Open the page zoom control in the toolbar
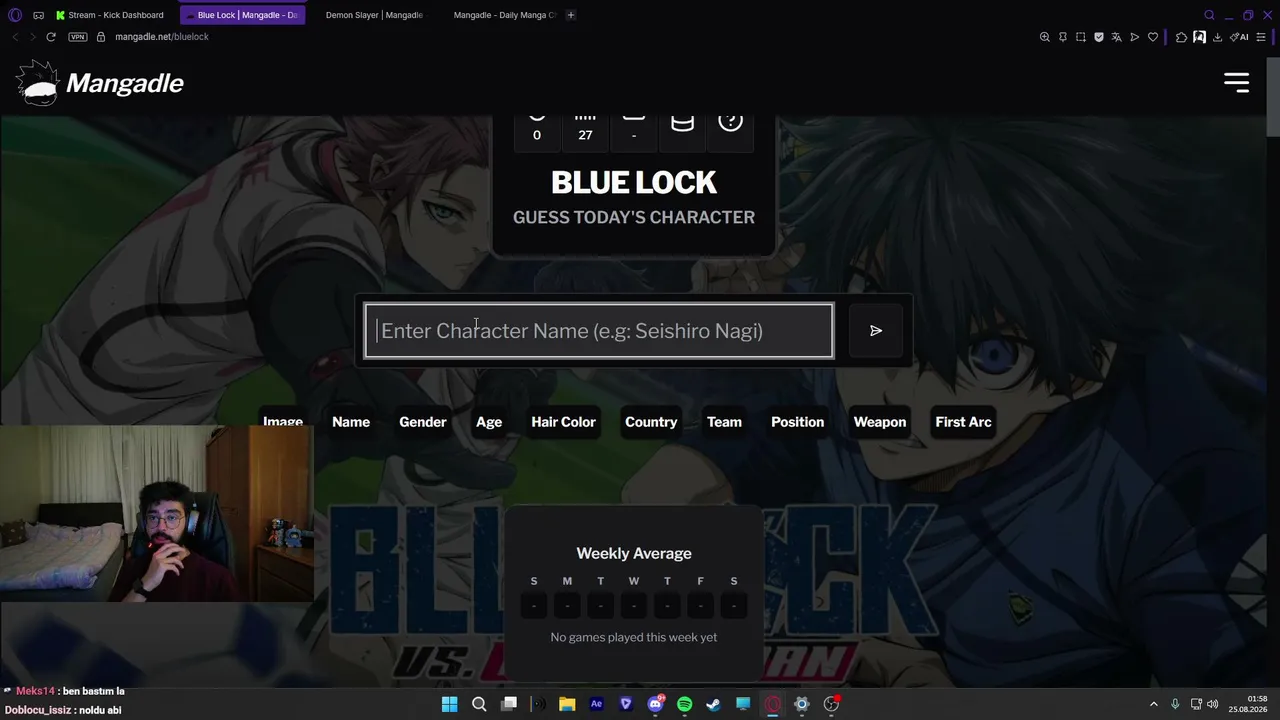 click(x=1045, y=37)
